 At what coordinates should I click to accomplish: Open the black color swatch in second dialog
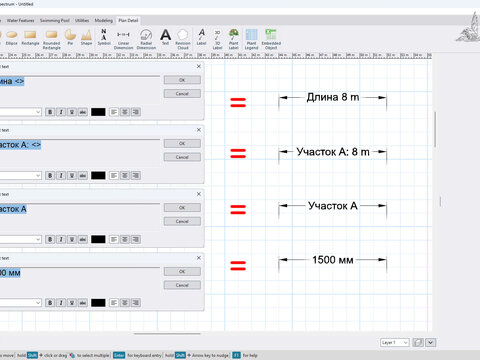(x=98, y=175)
